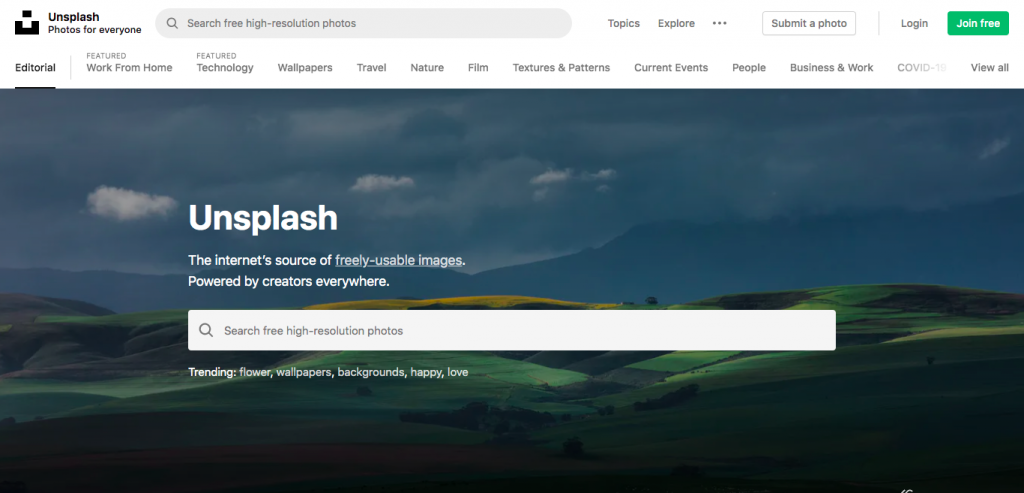This screenshot has width=1024, height=493.
Task: Open the Nature topic
Action: [427, 67]
